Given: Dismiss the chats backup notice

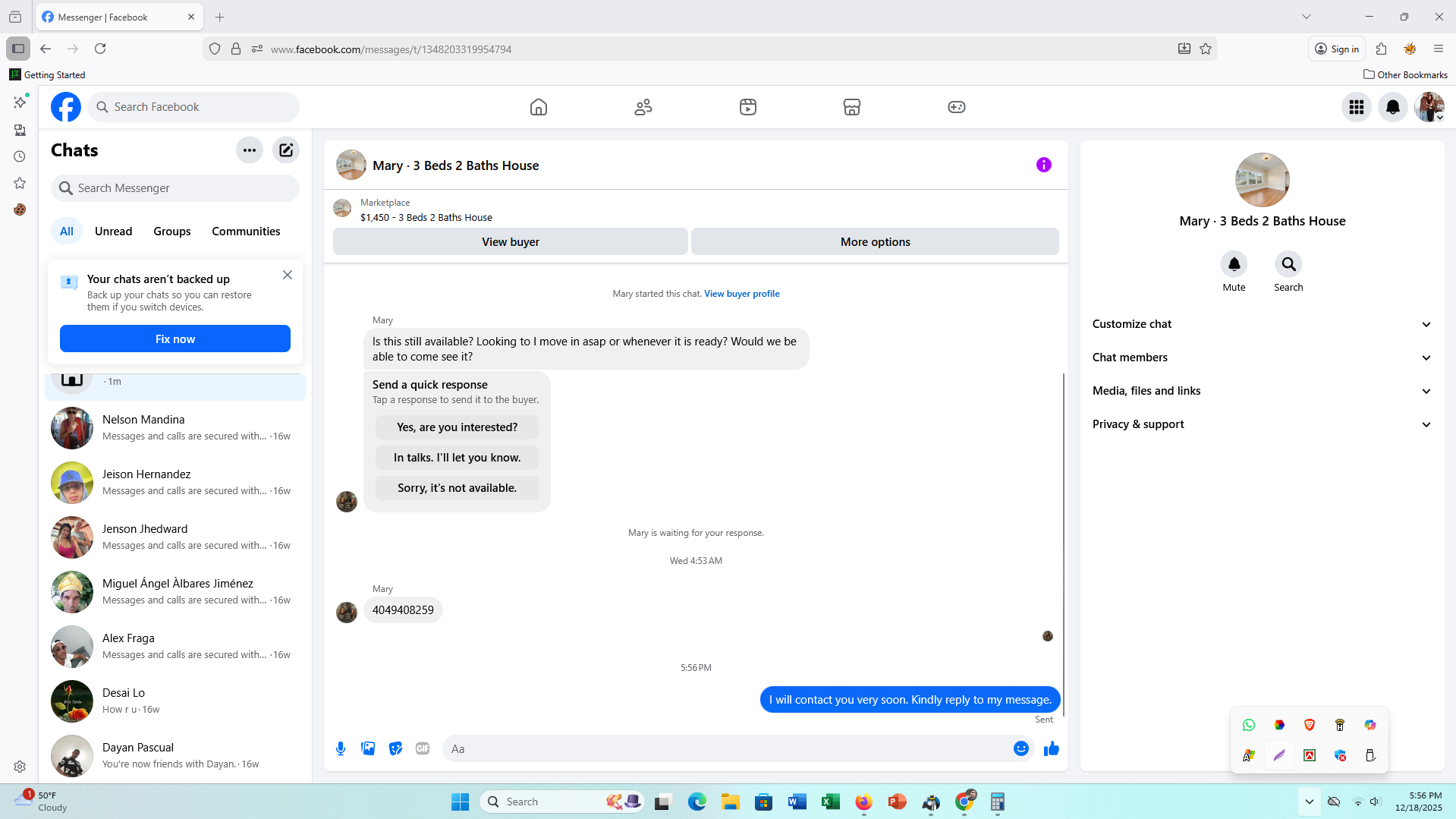Looking at the screenshot, I should tap(288, 275).
